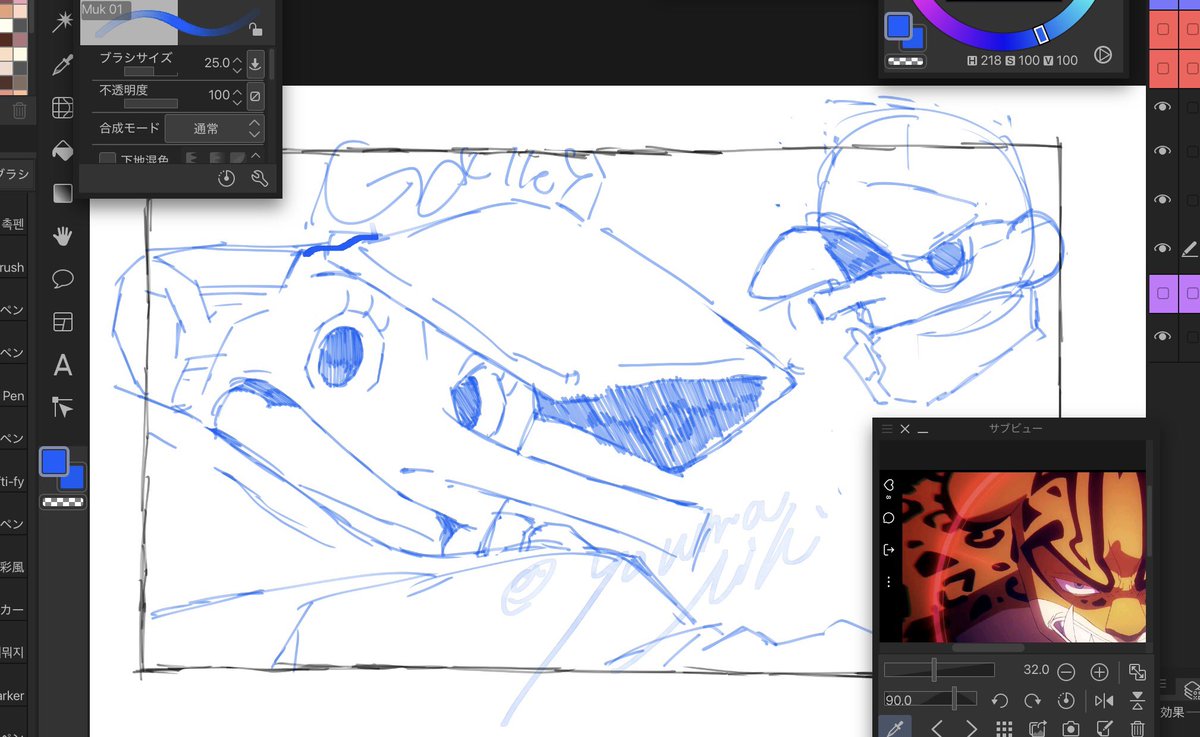
Task: Rotate the Sub View image left
Action: click(x=999, y=700)
